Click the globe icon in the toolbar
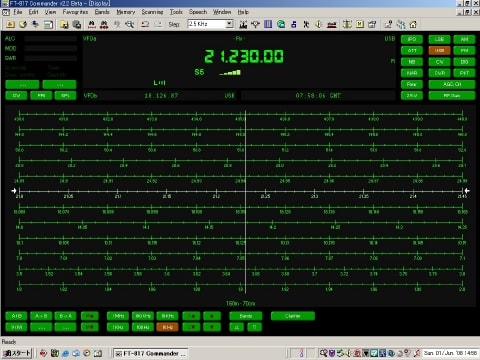This screenshot has width=480, height=360. tap(281, 24)
